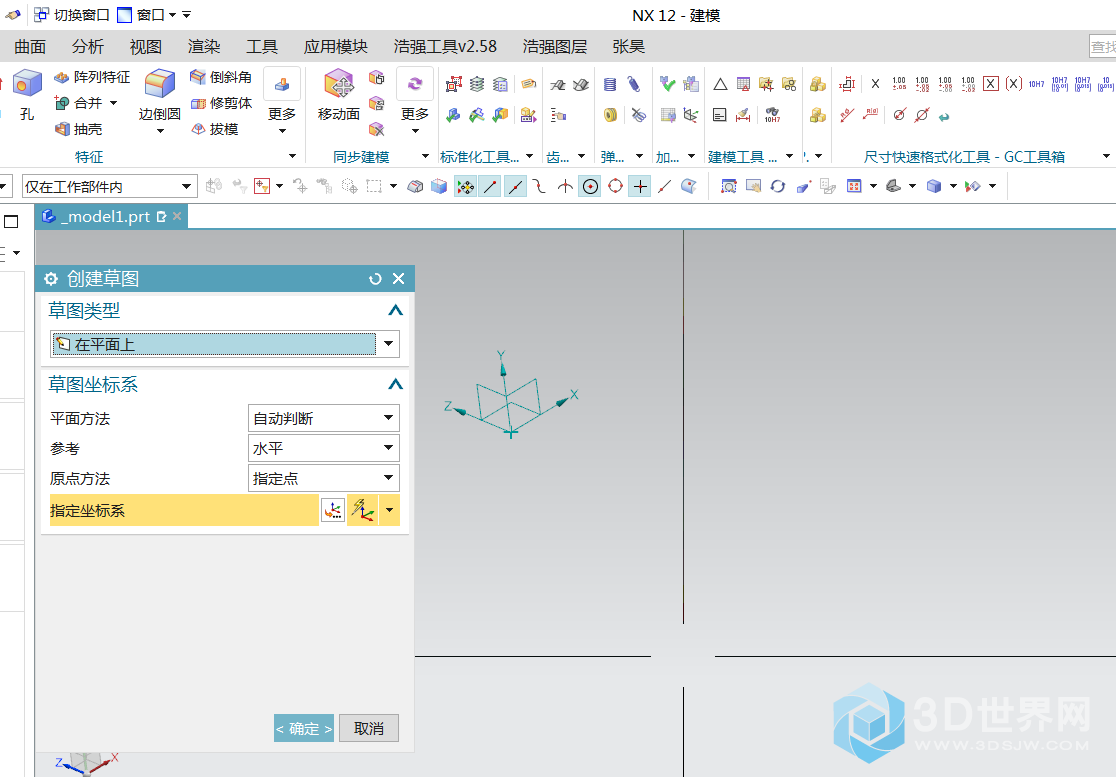Select the Draft (拔模) tool
Screen dimensions: 1116x777
[214, 129]
